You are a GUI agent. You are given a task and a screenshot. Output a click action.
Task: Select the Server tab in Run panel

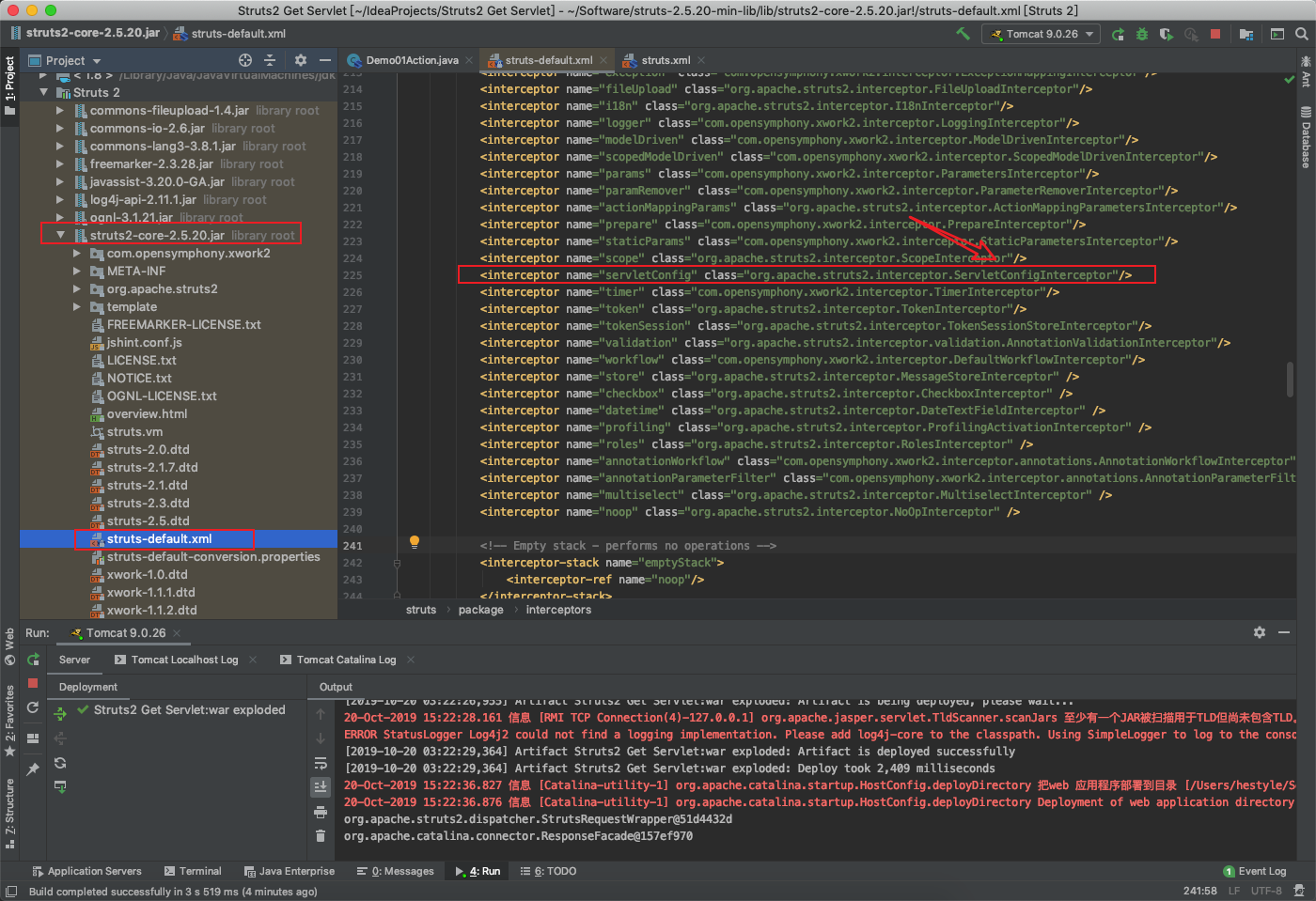tap(74, 660)
